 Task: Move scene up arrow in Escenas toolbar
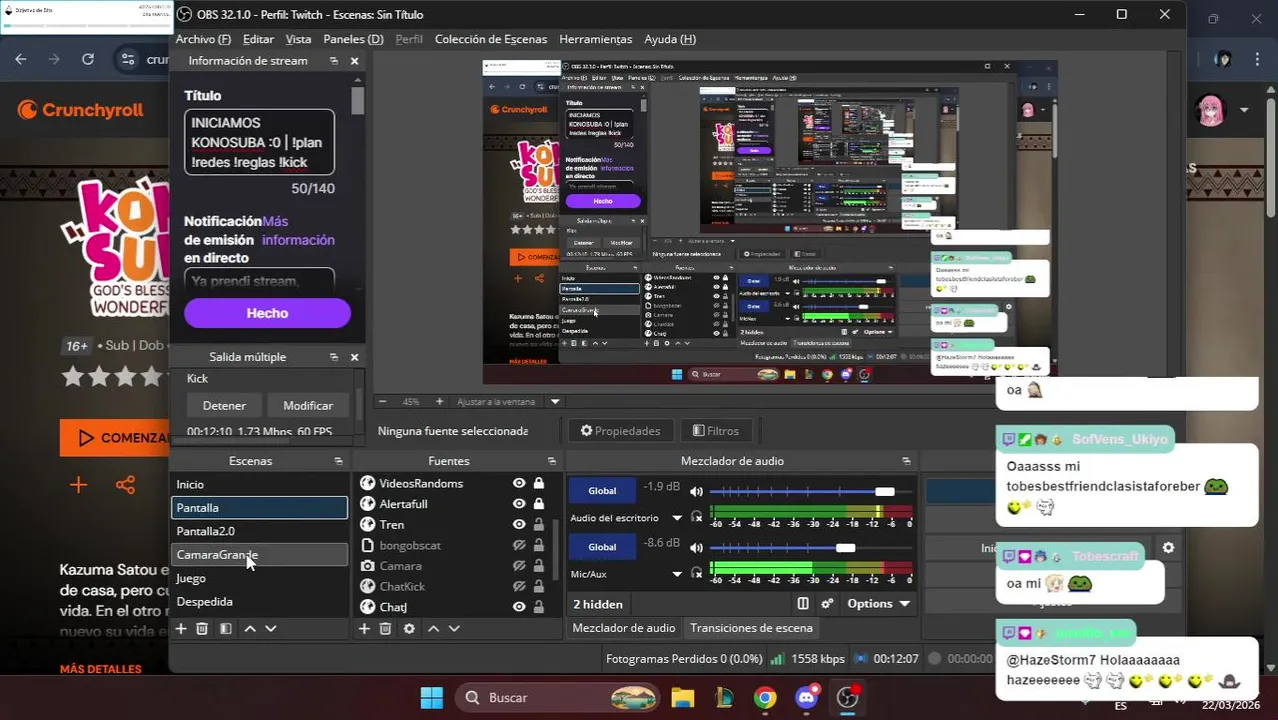(250, 628)
